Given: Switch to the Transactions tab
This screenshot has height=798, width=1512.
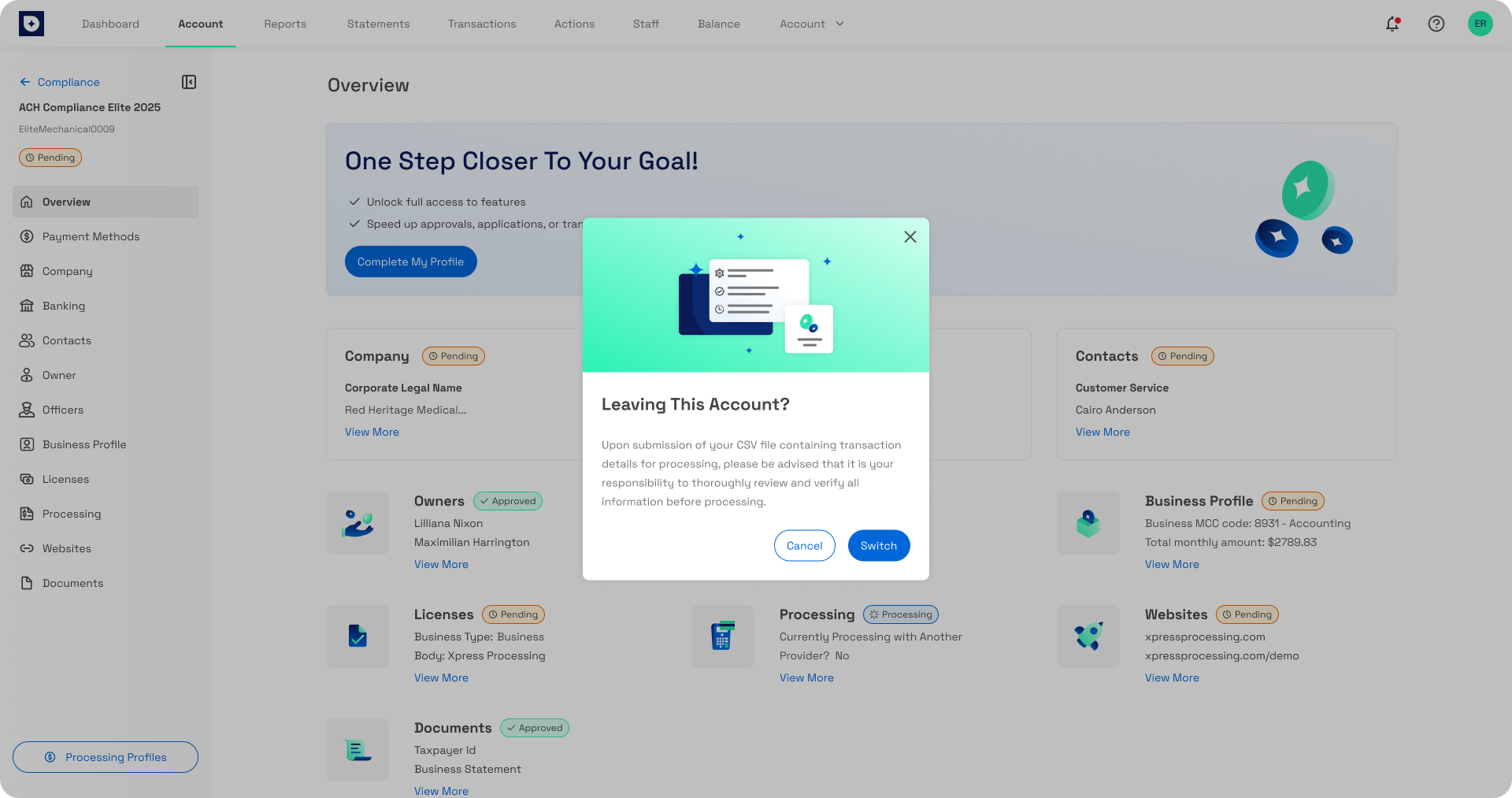Looking at the screenshot, I should click(x=482, y=24).
